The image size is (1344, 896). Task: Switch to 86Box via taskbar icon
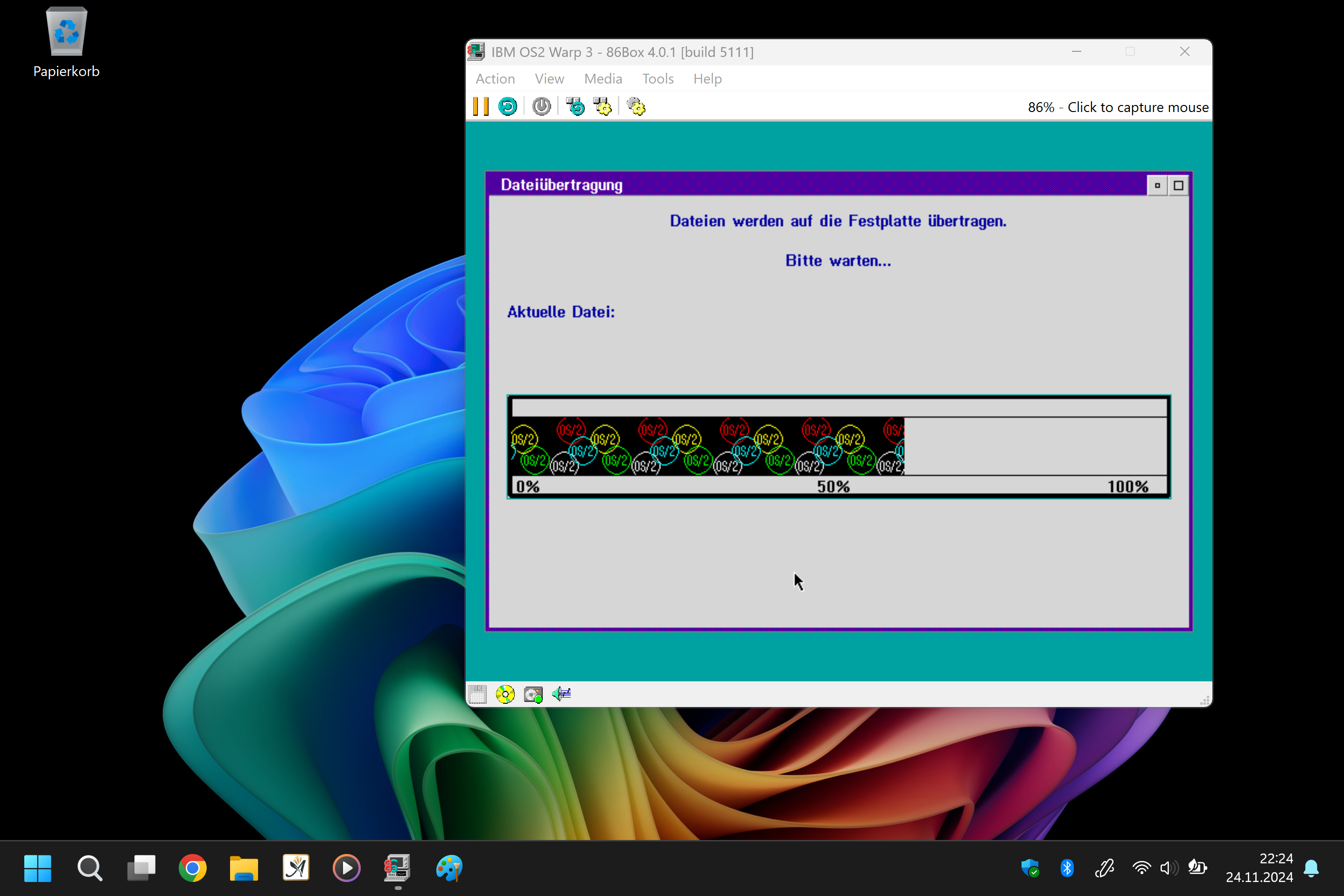(398, 868)
